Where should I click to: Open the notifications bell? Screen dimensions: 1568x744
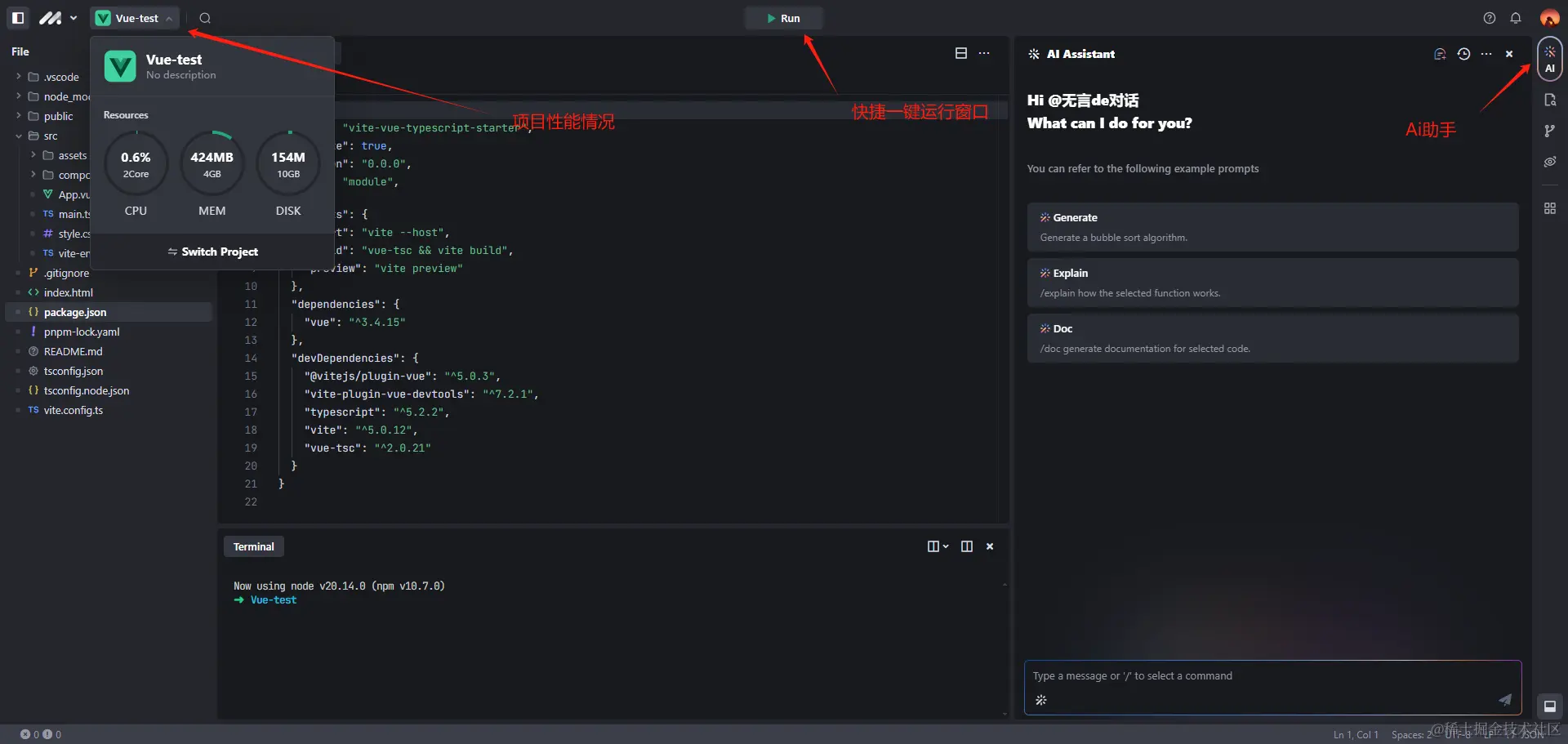[x=1516, y=18]
